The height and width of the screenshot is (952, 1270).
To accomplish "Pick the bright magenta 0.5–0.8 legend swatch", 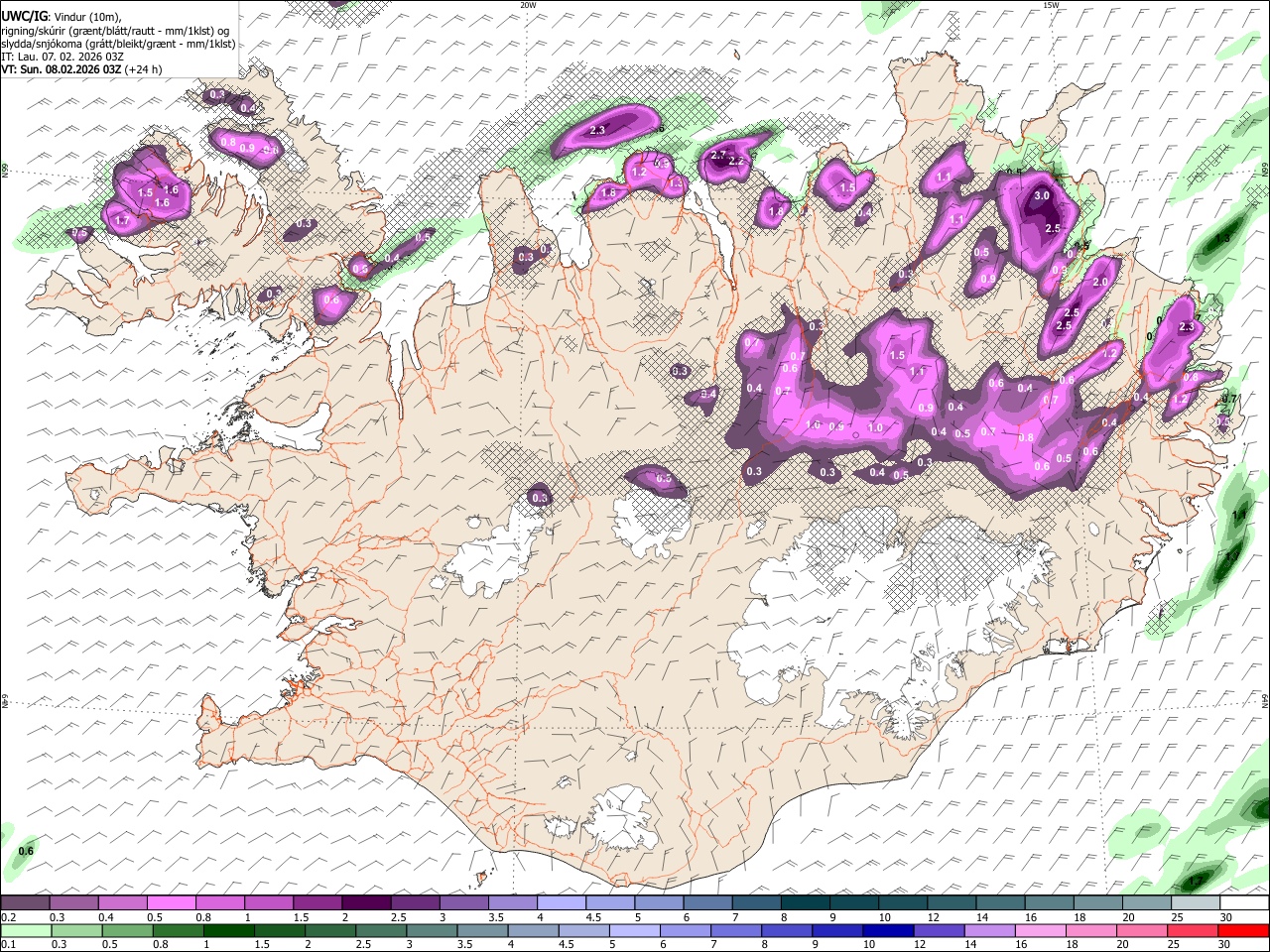I will coord(172,903).
